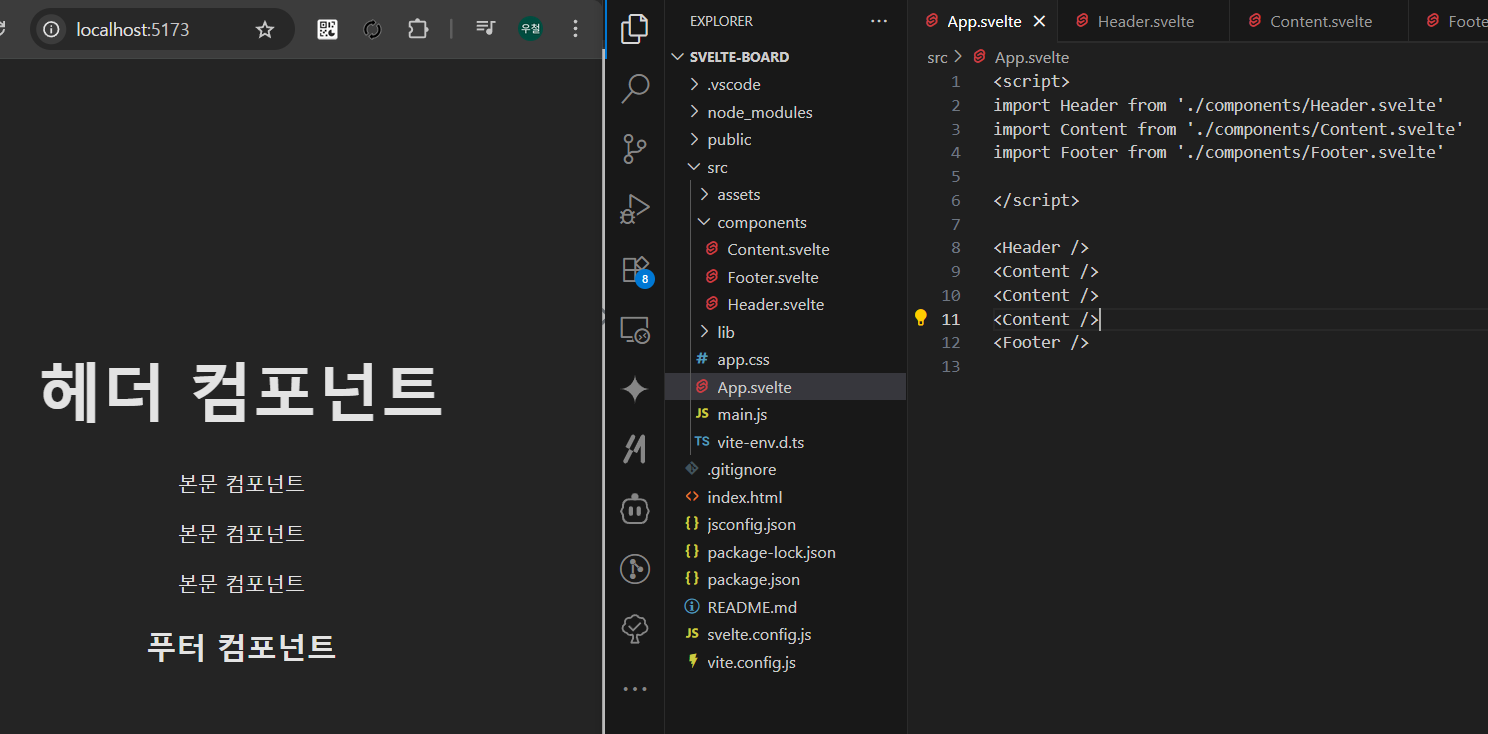This screenshot has height=734, width=1488.
Task: Open Chrome three-dot menu
Action: coord(575,29)
